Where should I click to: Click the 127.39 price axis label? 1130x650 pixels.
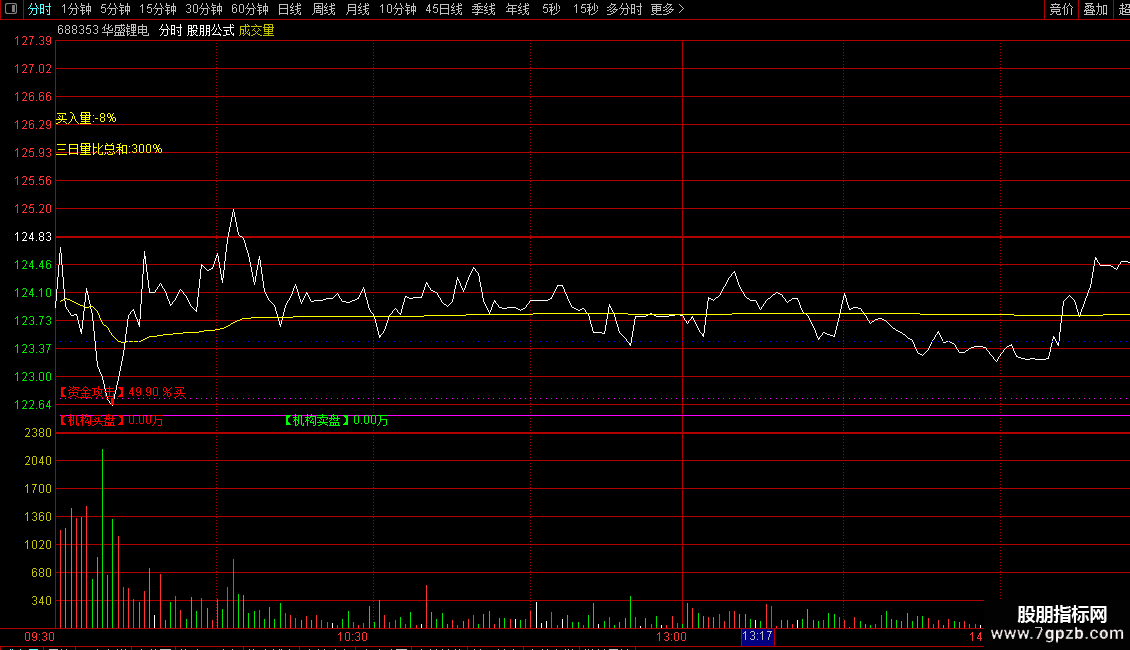point(33,41)
